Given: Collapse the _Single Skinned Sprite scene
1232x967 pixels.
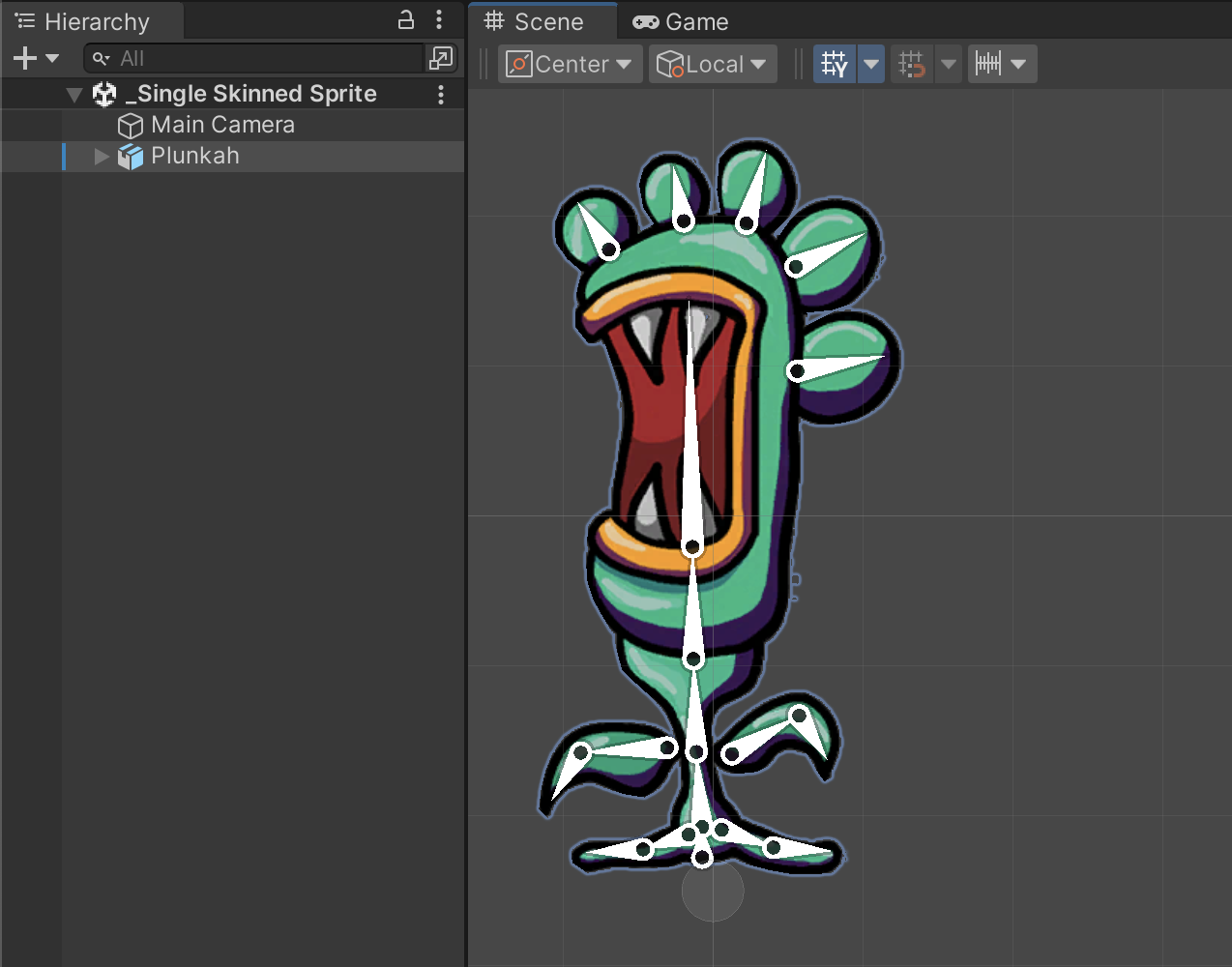Looking at the screenshot, I should [x=74, y=95].
